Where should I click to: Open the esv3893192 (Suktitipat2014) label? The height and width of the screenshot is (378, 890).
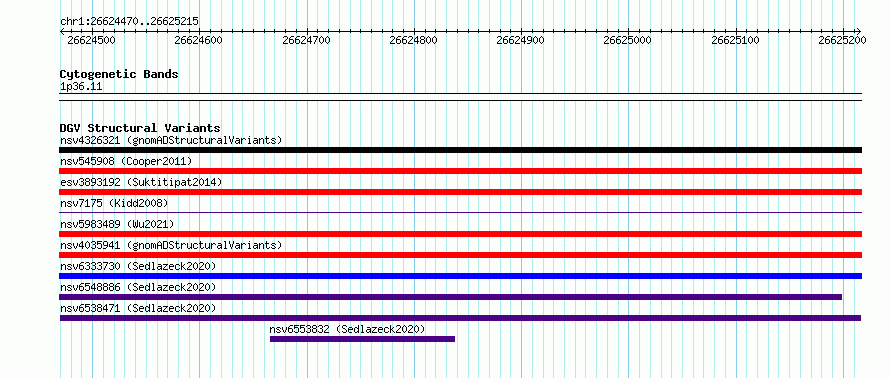(141, 182)
